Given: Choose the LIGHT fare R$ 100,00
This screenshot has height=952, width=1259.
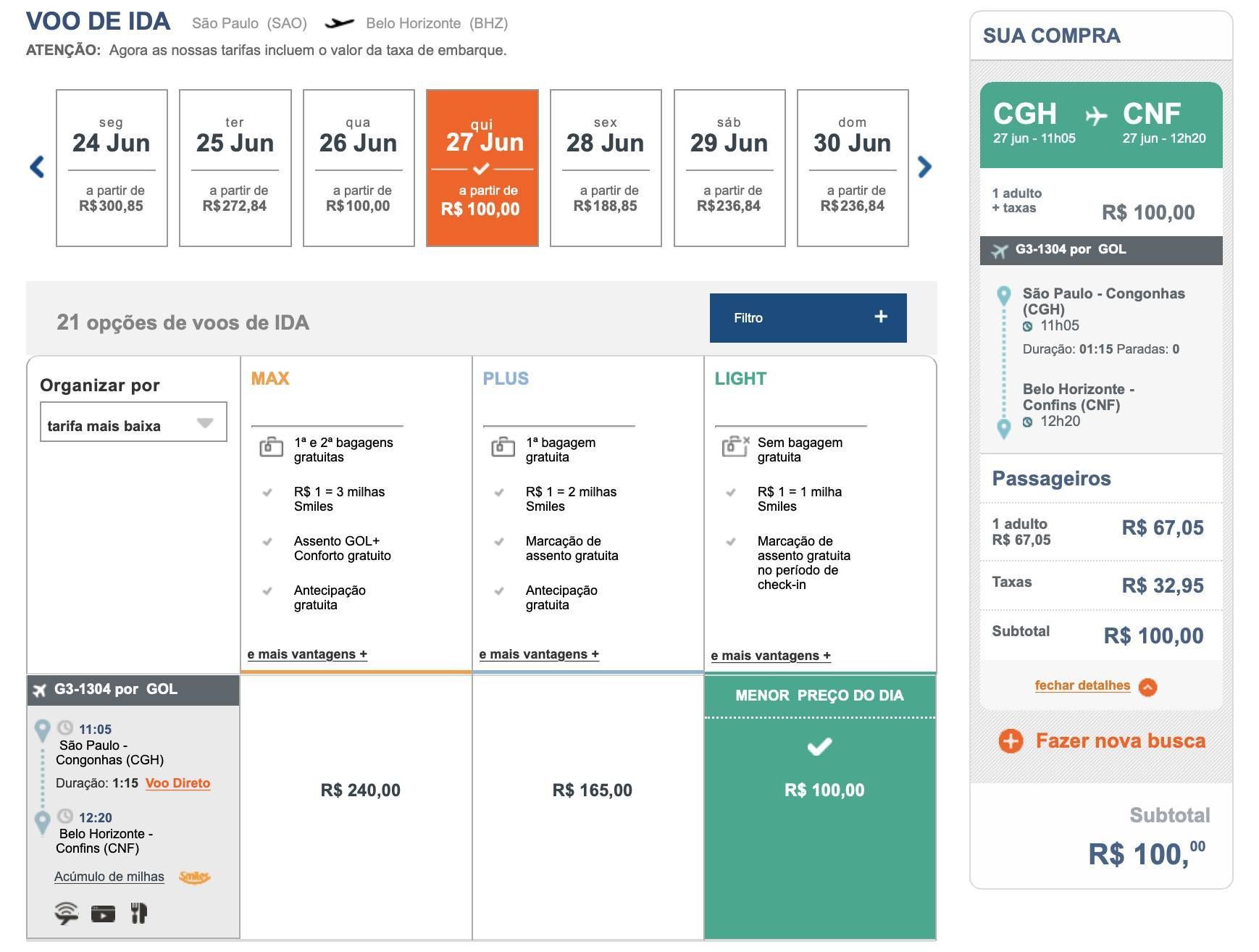Looking at the screenshot, I should (824, 790).
